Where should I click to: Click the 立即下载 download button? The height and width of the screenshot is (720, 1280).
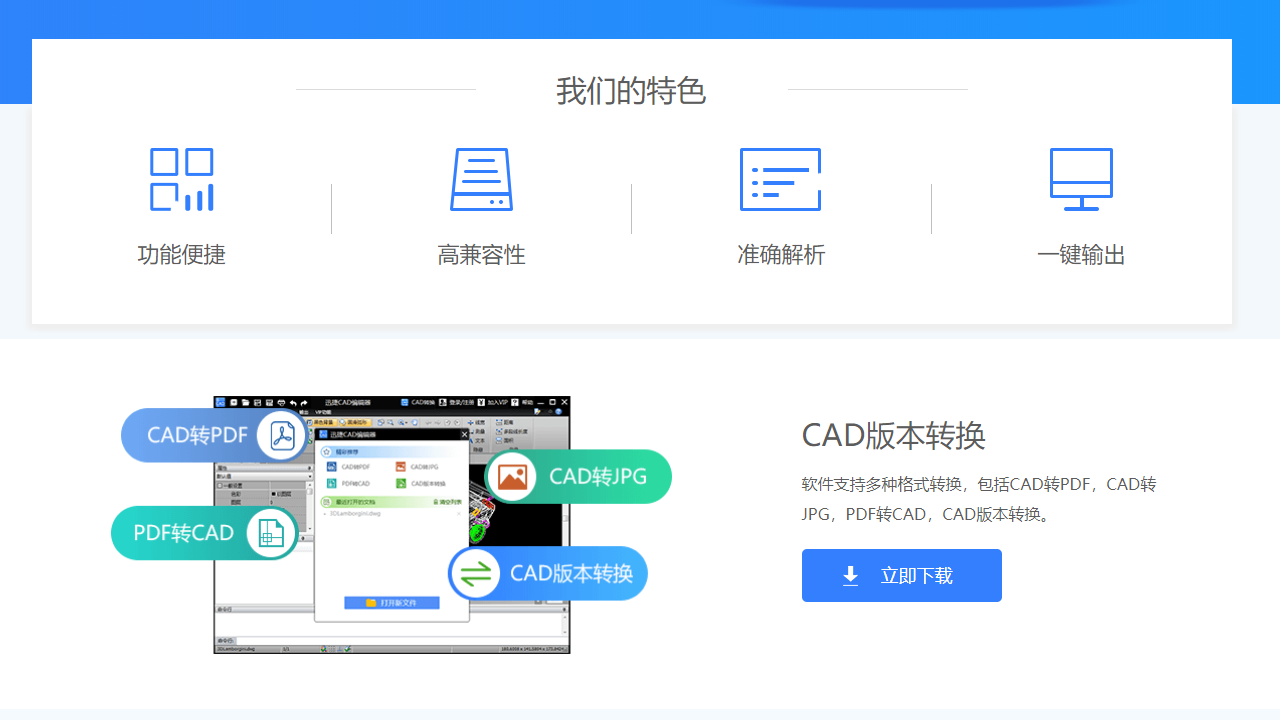point(901,575)
